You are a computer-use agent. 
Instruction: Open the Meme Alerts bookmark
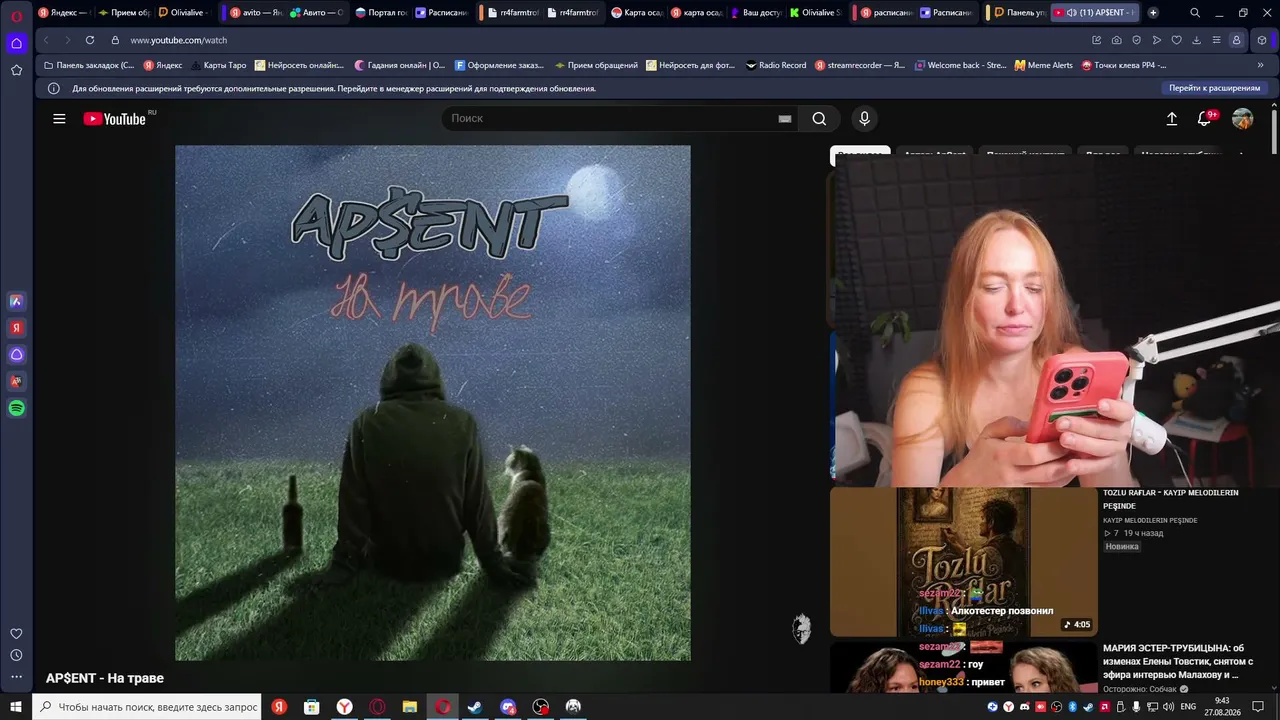click(1043, 65)
